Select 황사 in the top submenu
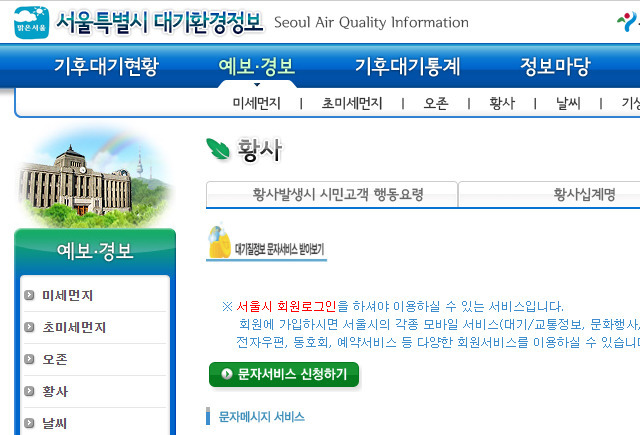This screenshot has height=435, width=640. pos(502,103)
